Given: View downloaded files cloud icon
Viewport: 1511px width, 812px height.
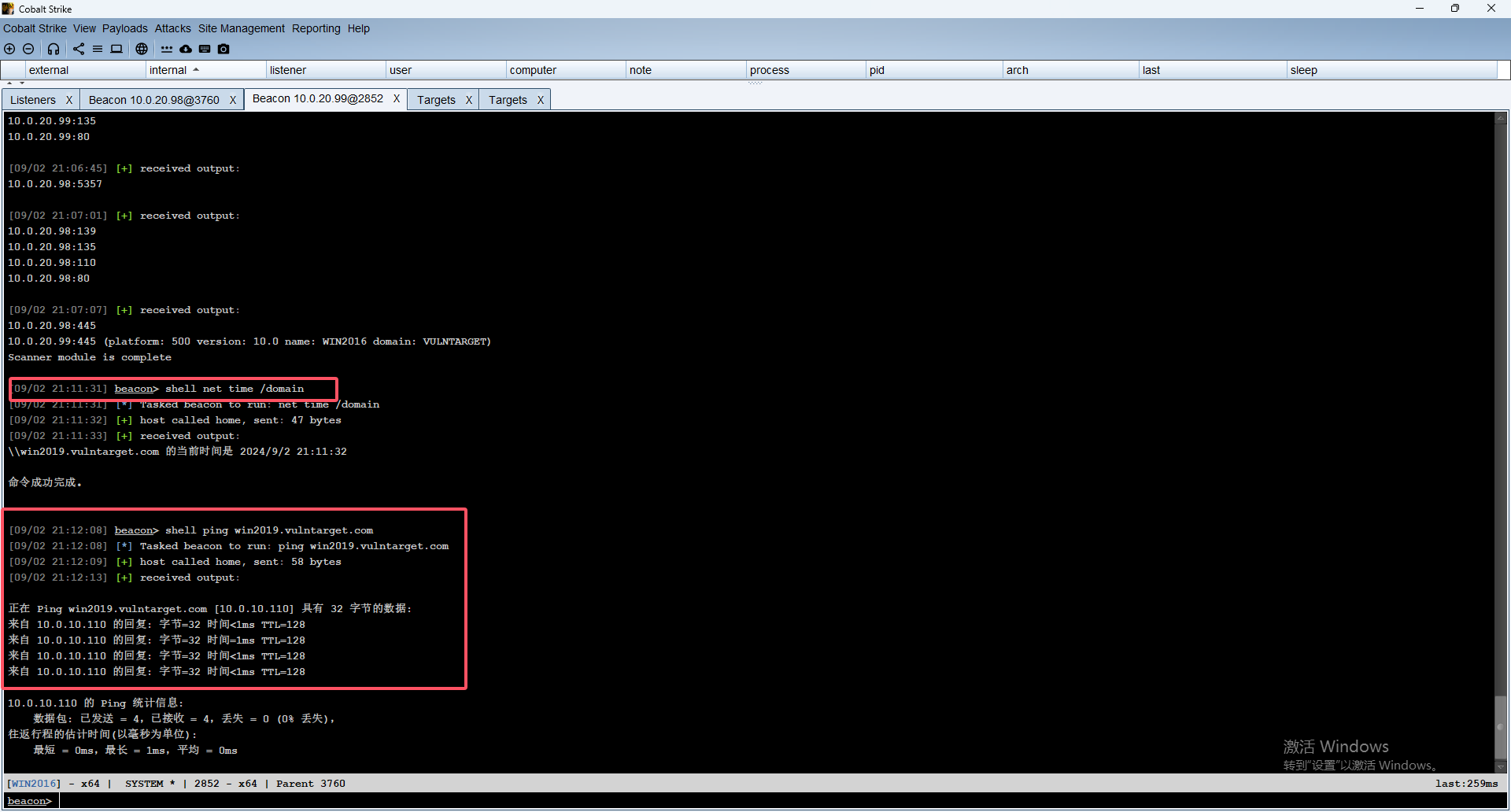Looking at the screenshot, I should click(186, 49).
